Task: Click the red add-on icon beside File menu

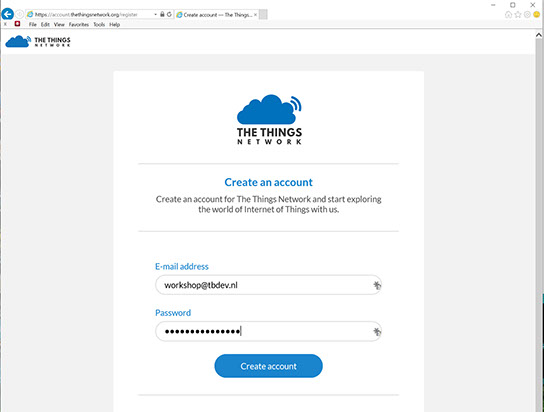Action: coord(17,24)
